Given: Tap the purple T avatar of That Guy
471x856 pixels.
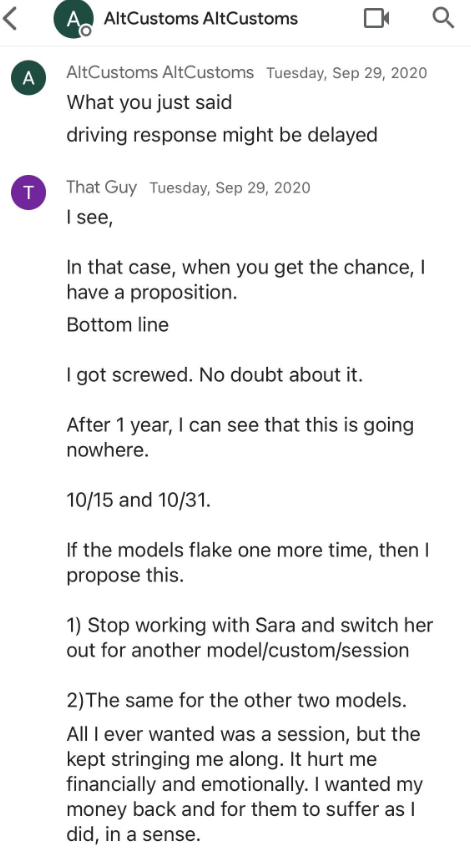Looking at the screenshot, I should [x=28, y=193].
